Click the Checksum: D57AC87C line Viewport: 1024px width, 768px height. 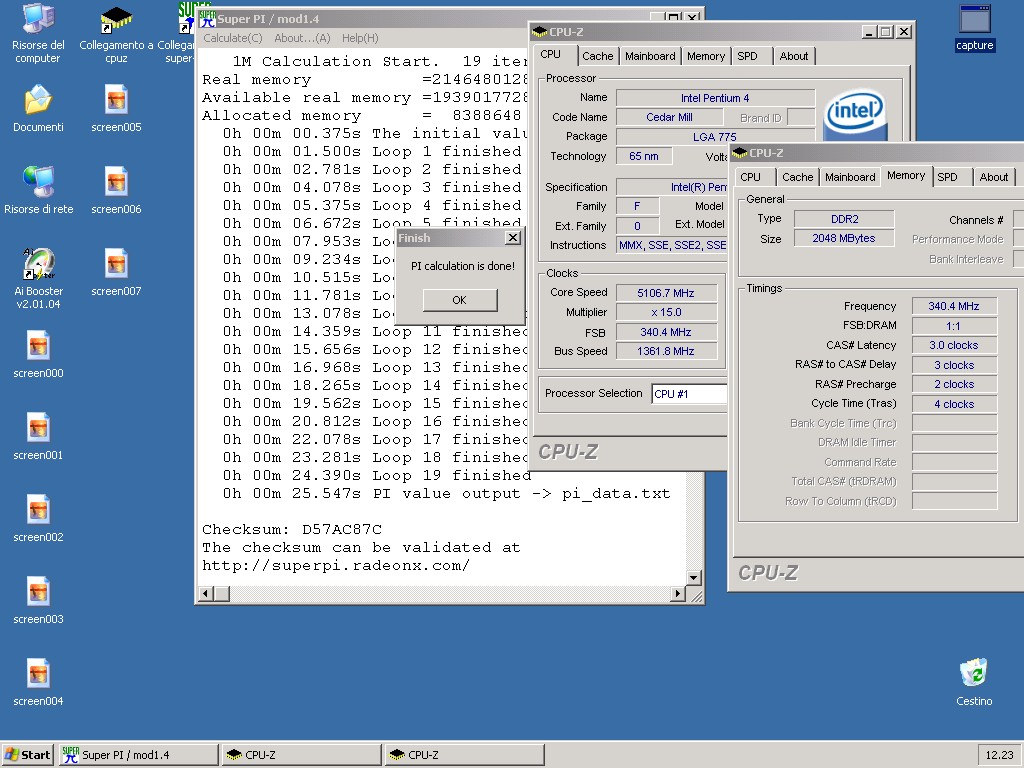coord(292,529)
